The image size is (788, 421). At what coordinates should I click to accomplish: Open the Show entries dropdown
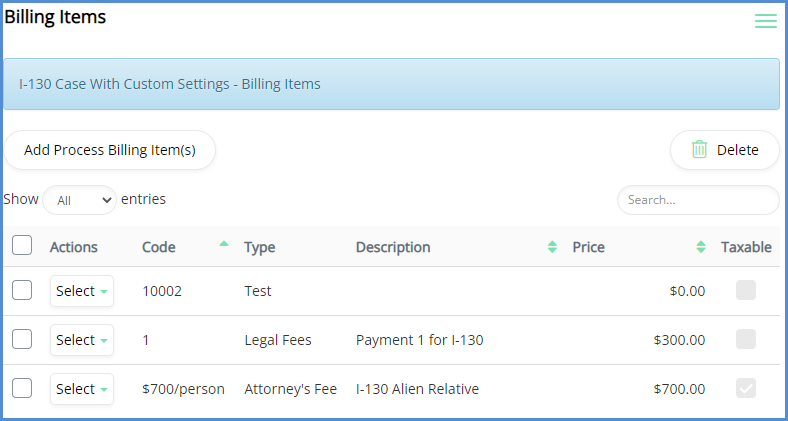click(79, 200)
